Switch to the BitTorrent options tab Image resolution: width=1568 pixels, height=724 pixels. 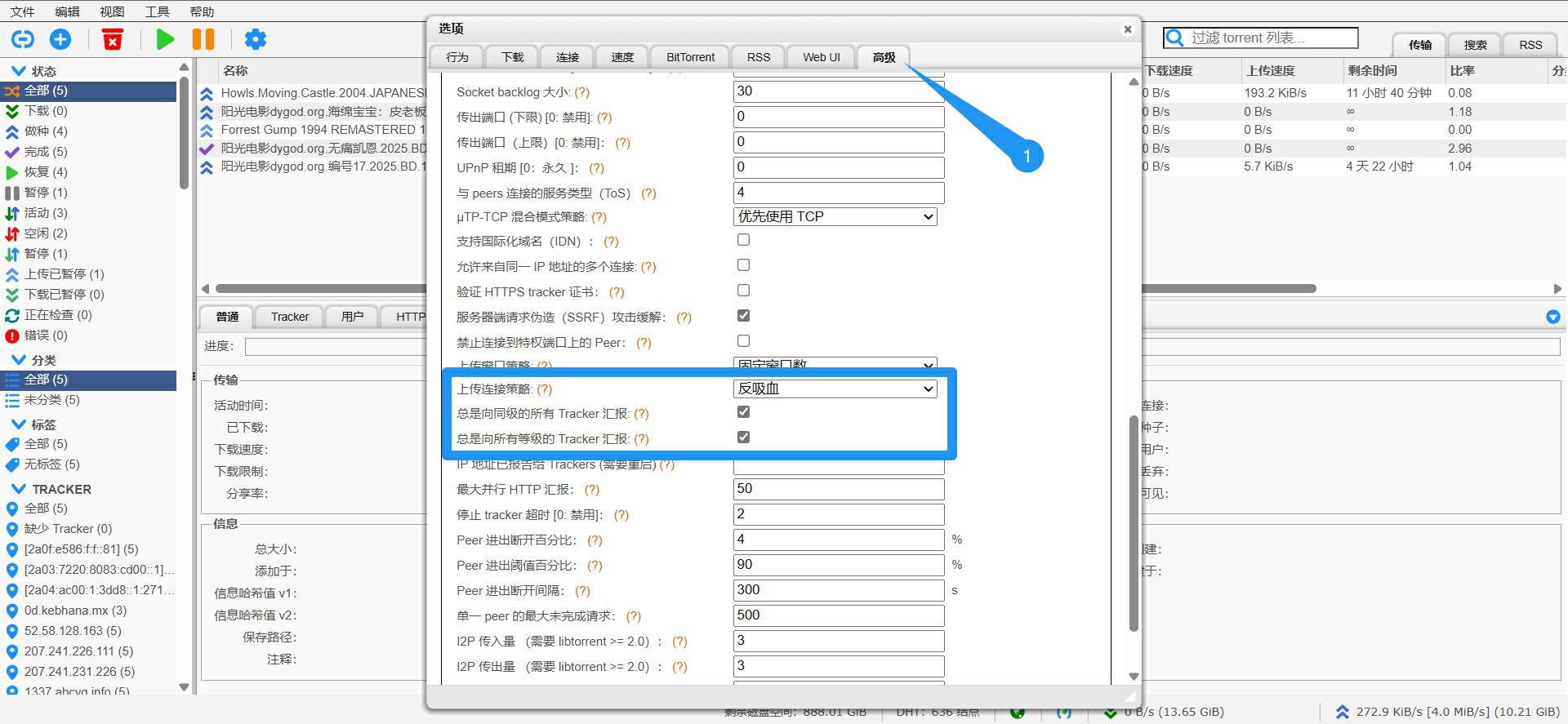(690, 57)
